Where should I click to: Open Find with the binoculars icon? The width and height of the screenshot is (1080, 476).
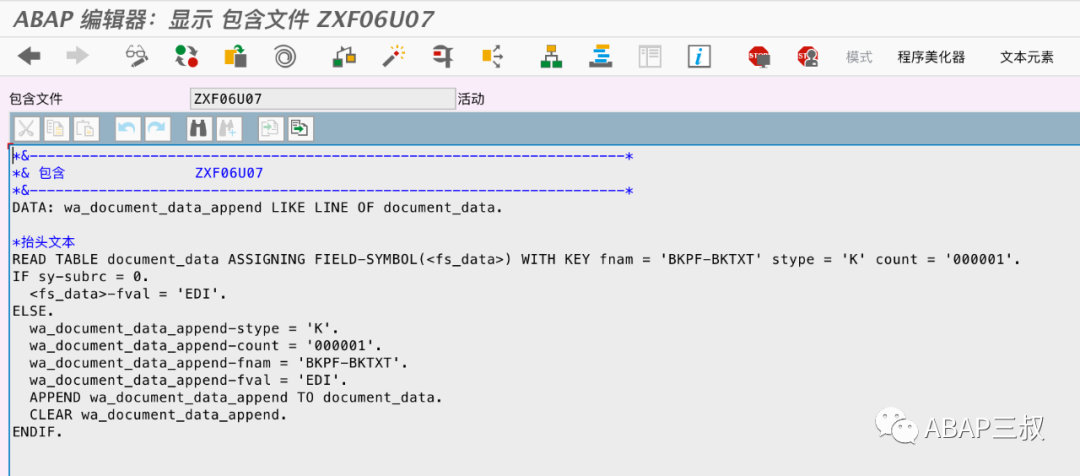(x=199, y=129)
